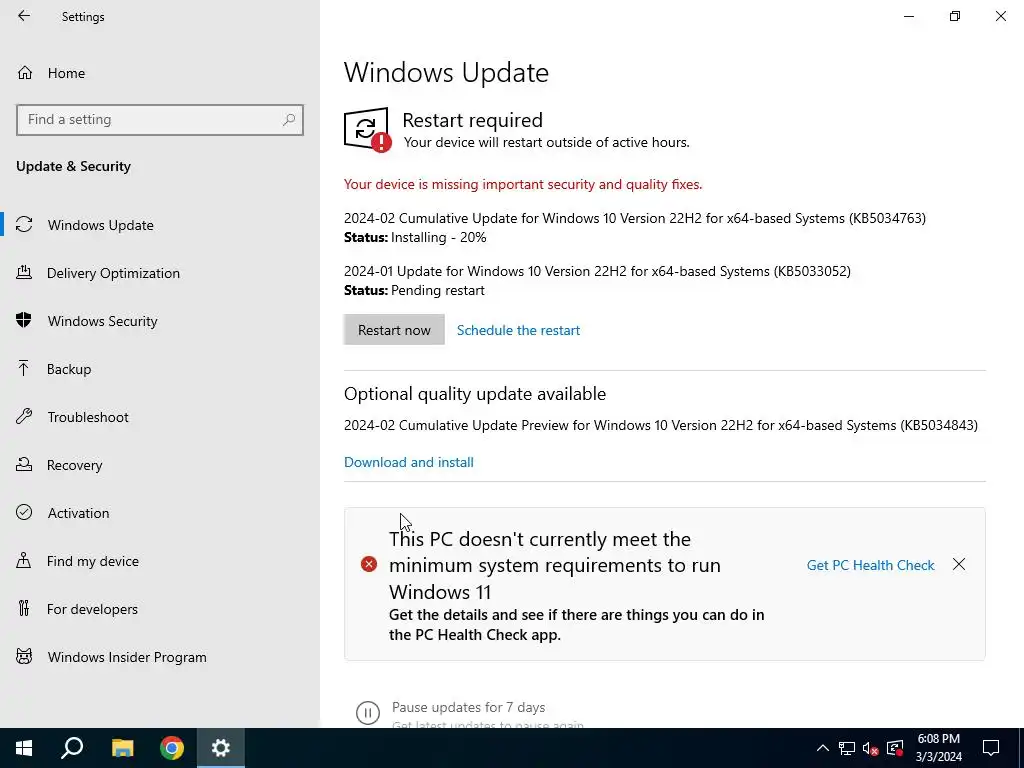Click the Backup up-arrow icon
Image resolution: width=1024 pixels, height=768 pixels.
[24, 368]
